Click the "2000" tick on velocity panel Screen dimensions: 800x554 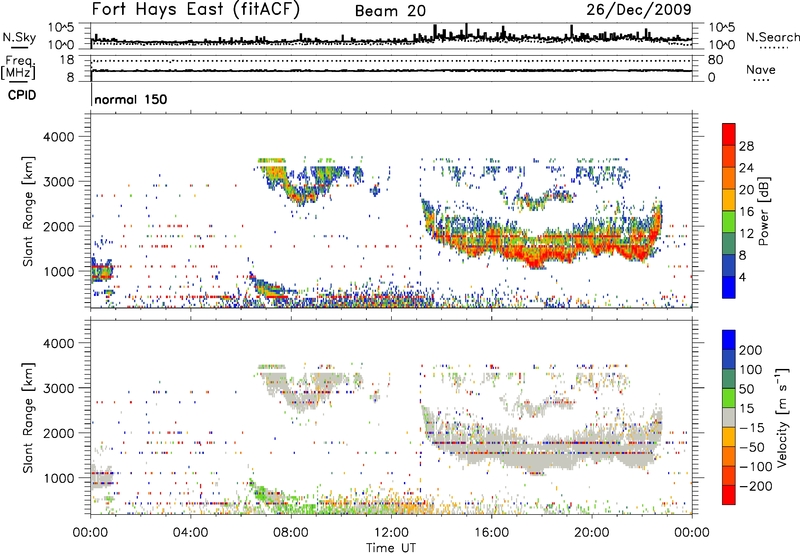[58, 433]
